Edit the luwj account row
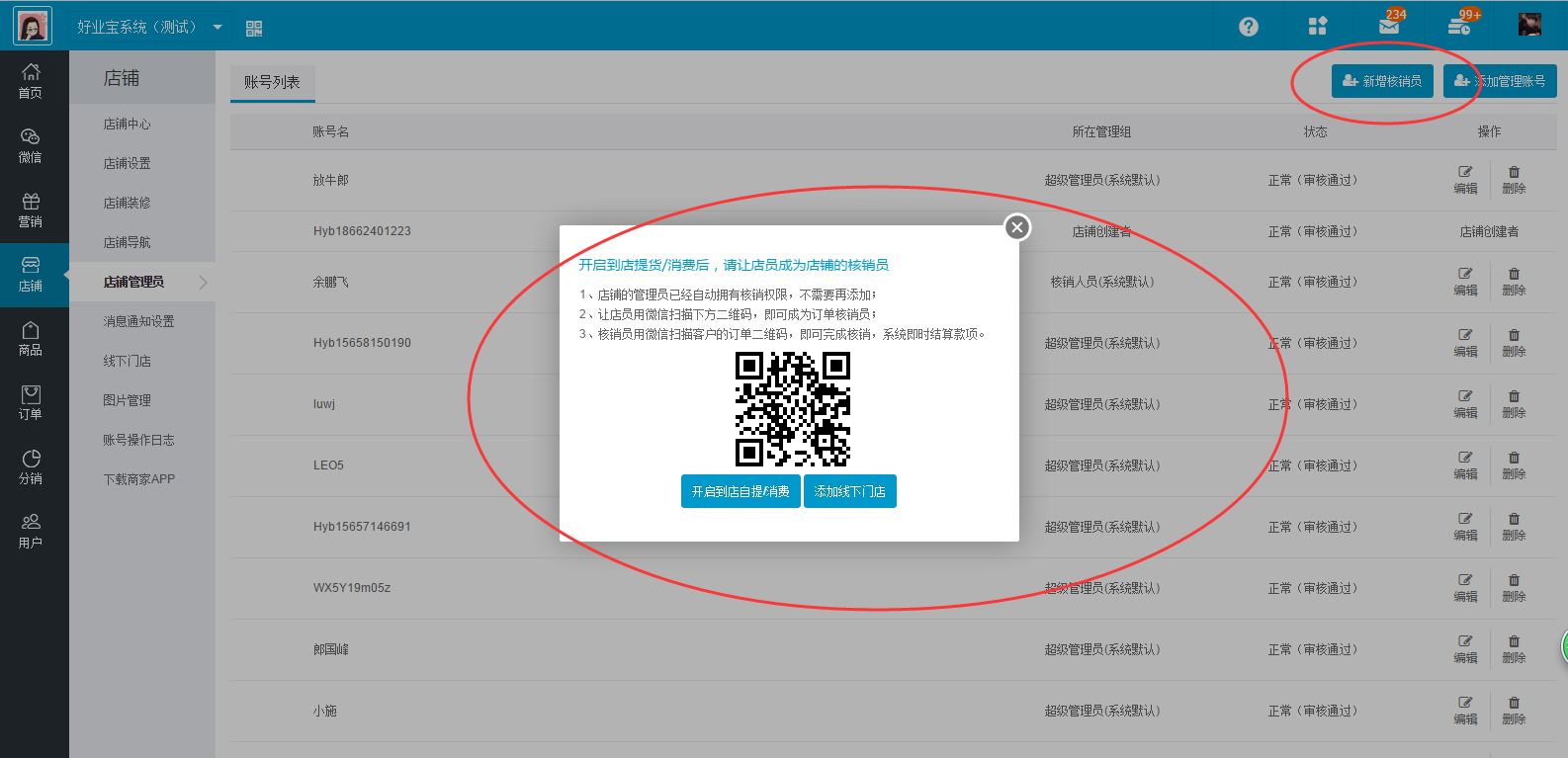 click(1465, 404)
